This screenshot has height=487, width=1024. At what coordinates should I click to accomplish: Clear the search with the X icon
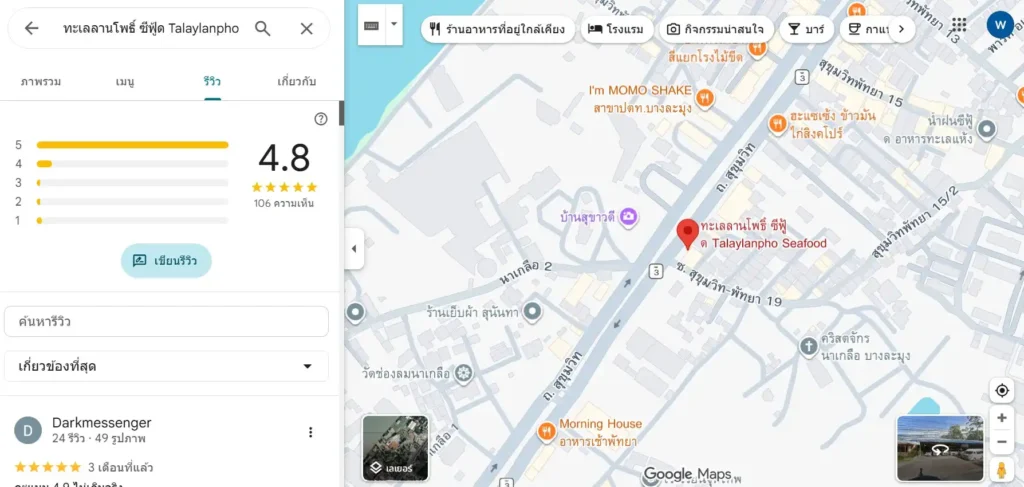click(306, 28)
